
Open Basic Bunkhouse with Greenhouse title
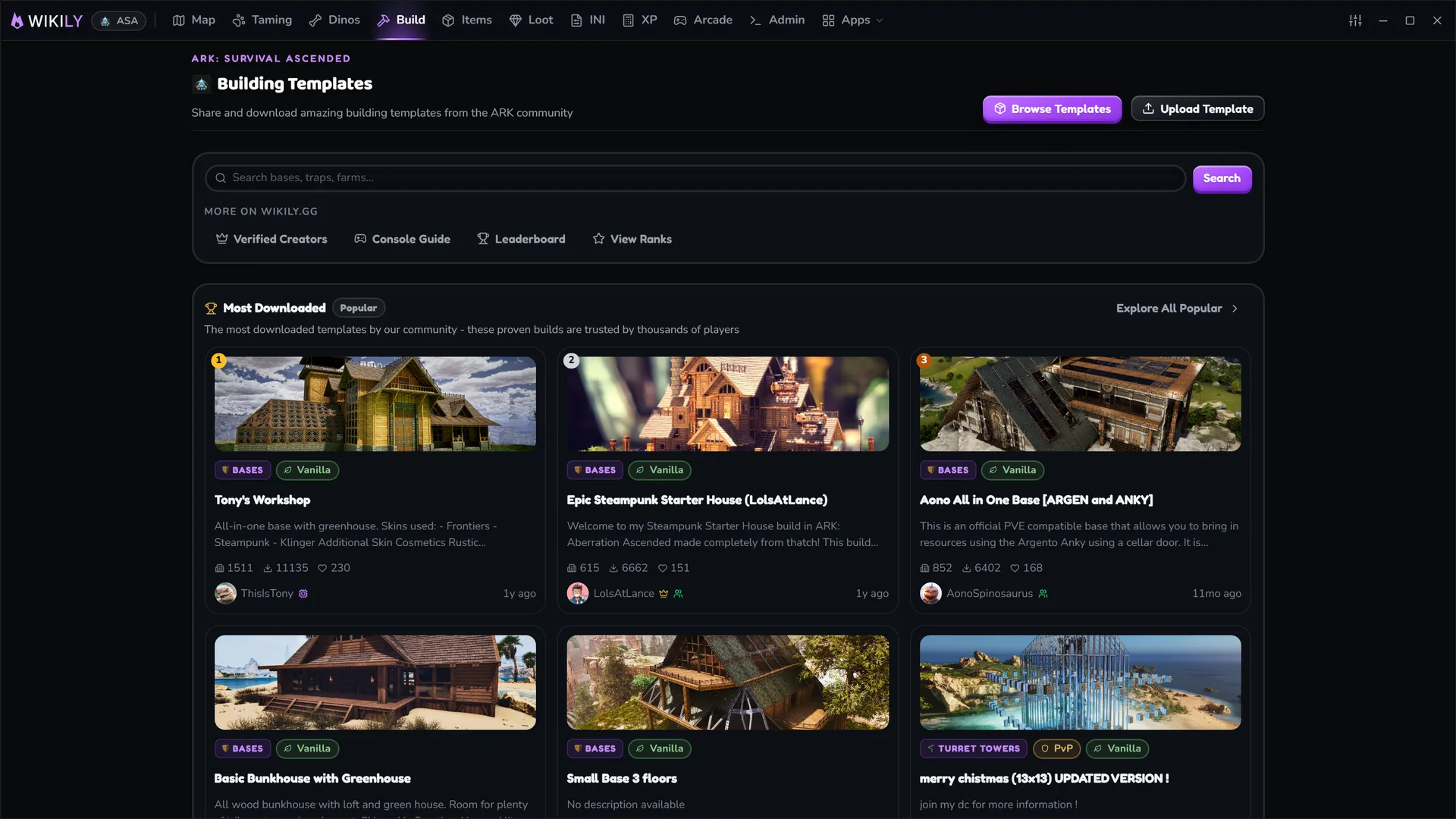pyautogui.click(x=312, y=779)
